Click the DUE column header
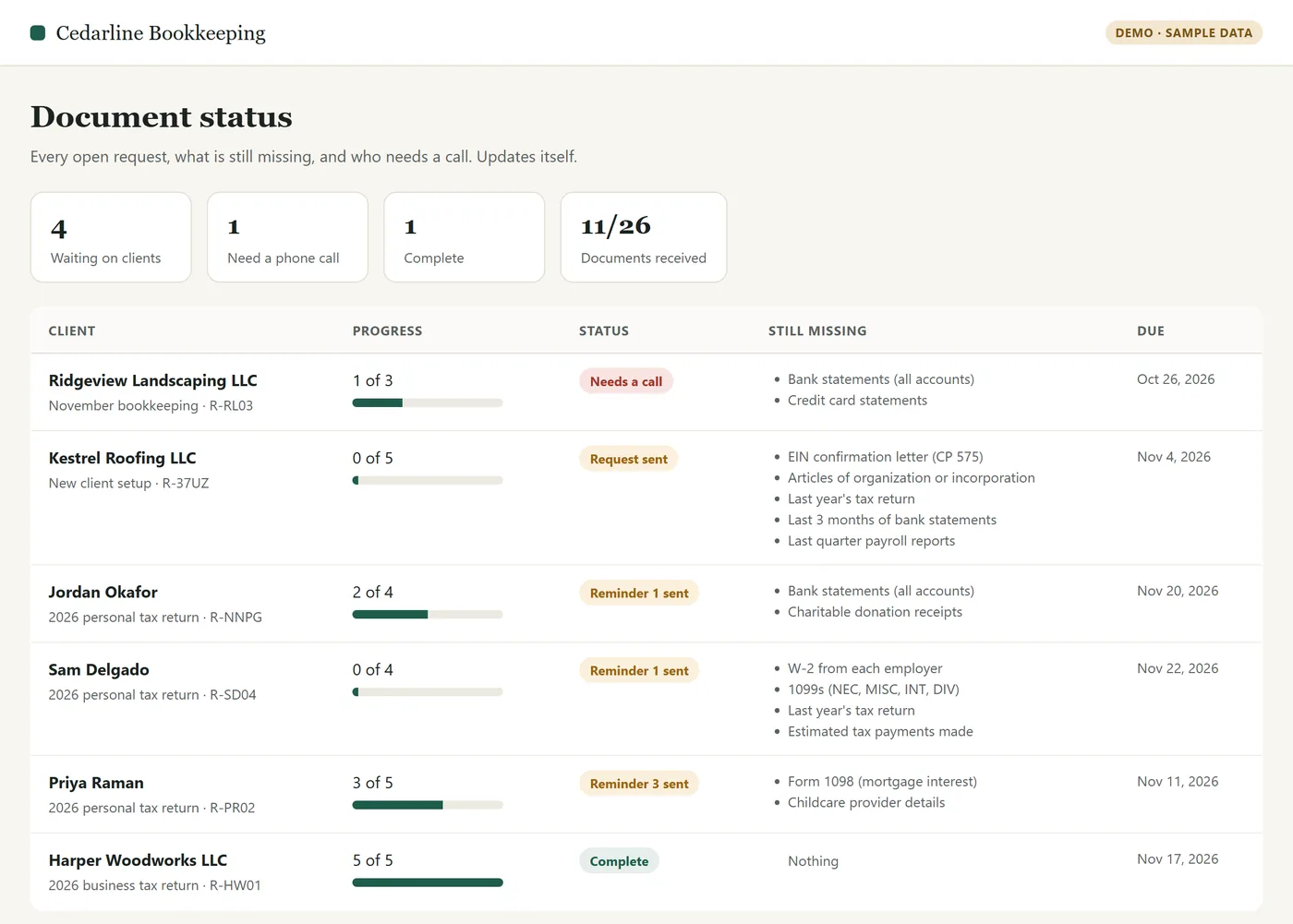This screenshot has width=1293, height=924. [1151, 331]
